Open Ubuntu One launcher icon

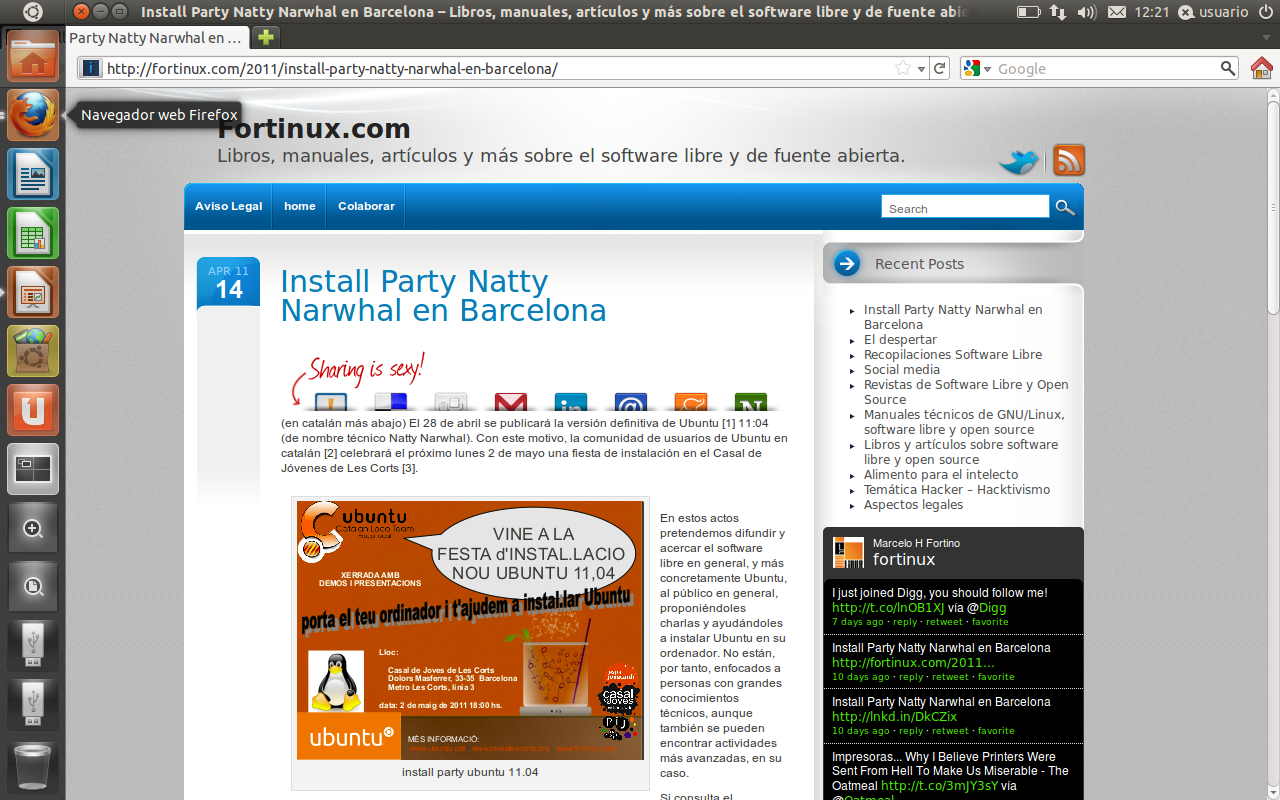(x=33, y=410)
